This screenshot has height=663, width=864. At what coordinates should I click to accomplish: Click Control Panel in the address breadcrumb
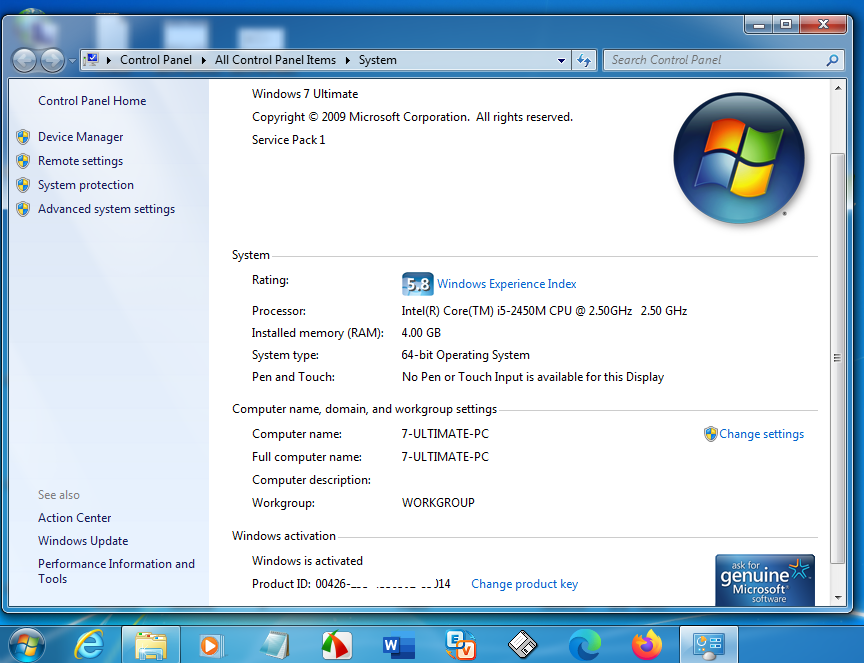tap(156, 60)
